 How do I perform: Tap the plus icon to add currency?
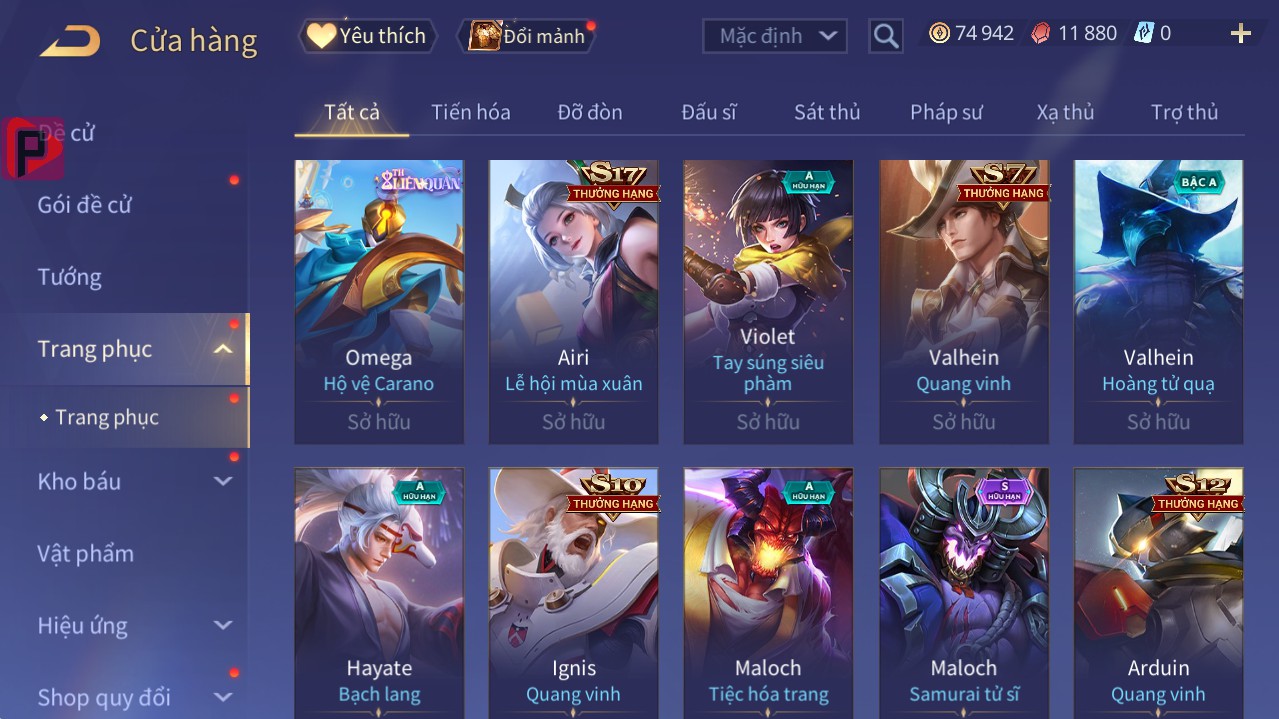pos(1241,34)
